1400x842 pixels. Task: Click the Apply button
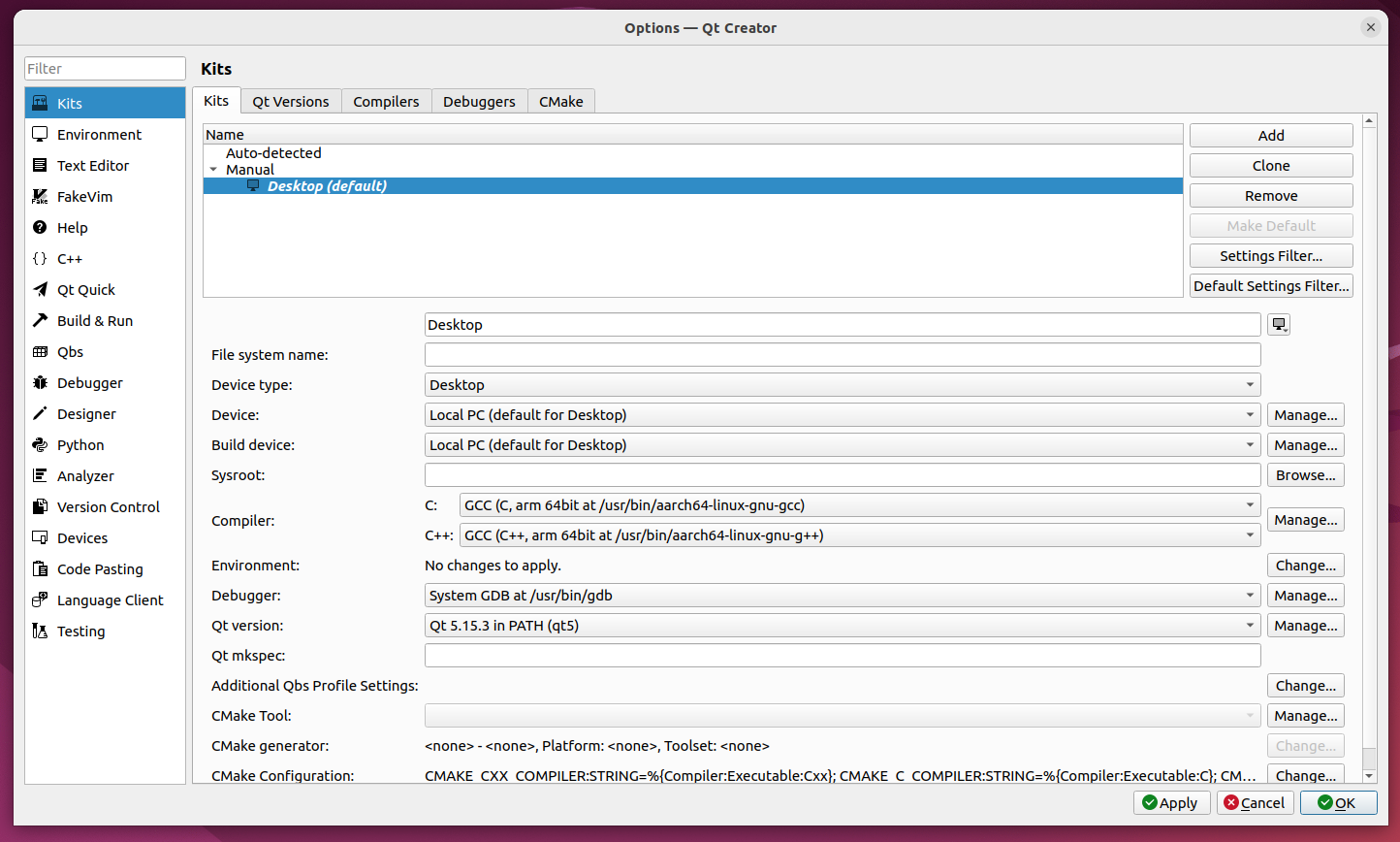click(x=1171, y=803)
